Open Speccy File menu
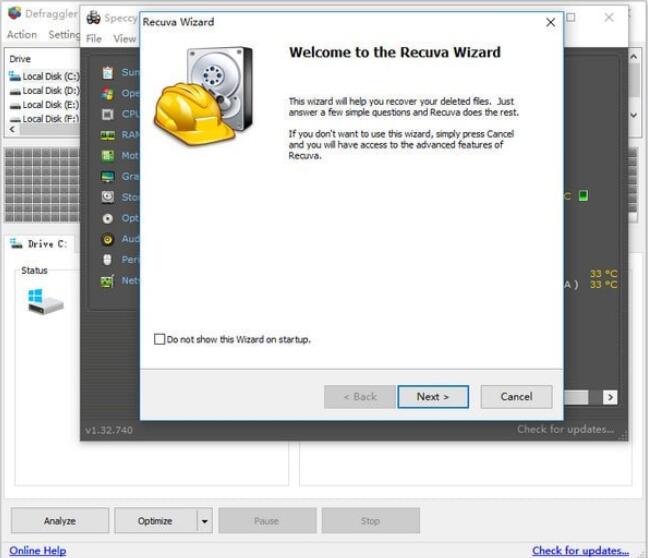 (x=94, y=39)
